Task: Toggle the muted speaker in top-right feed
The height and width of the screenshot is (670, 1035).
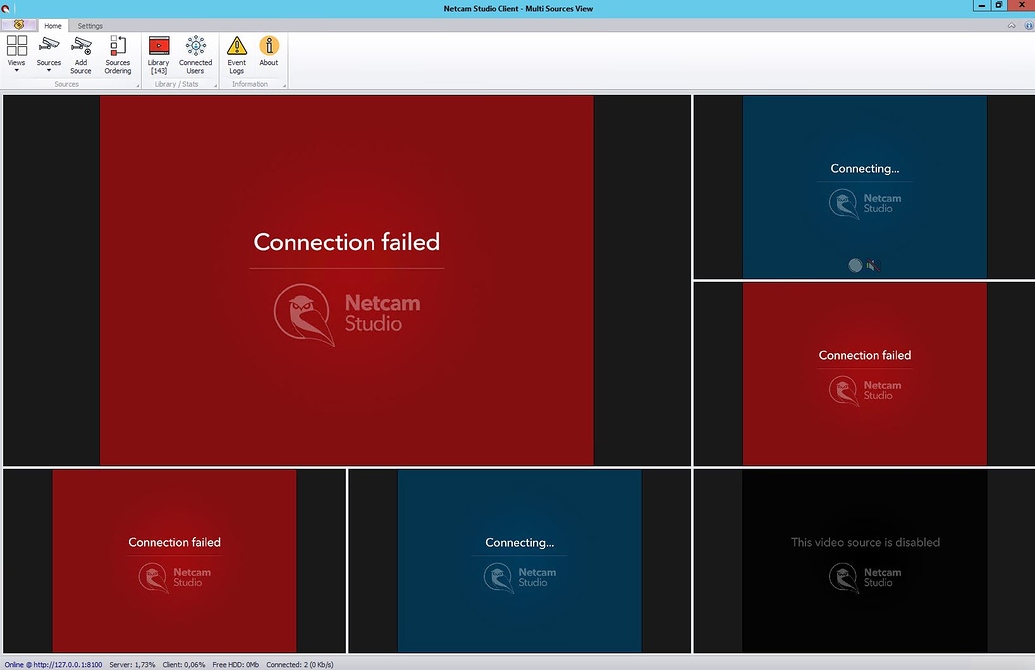Action: (872, 265)
